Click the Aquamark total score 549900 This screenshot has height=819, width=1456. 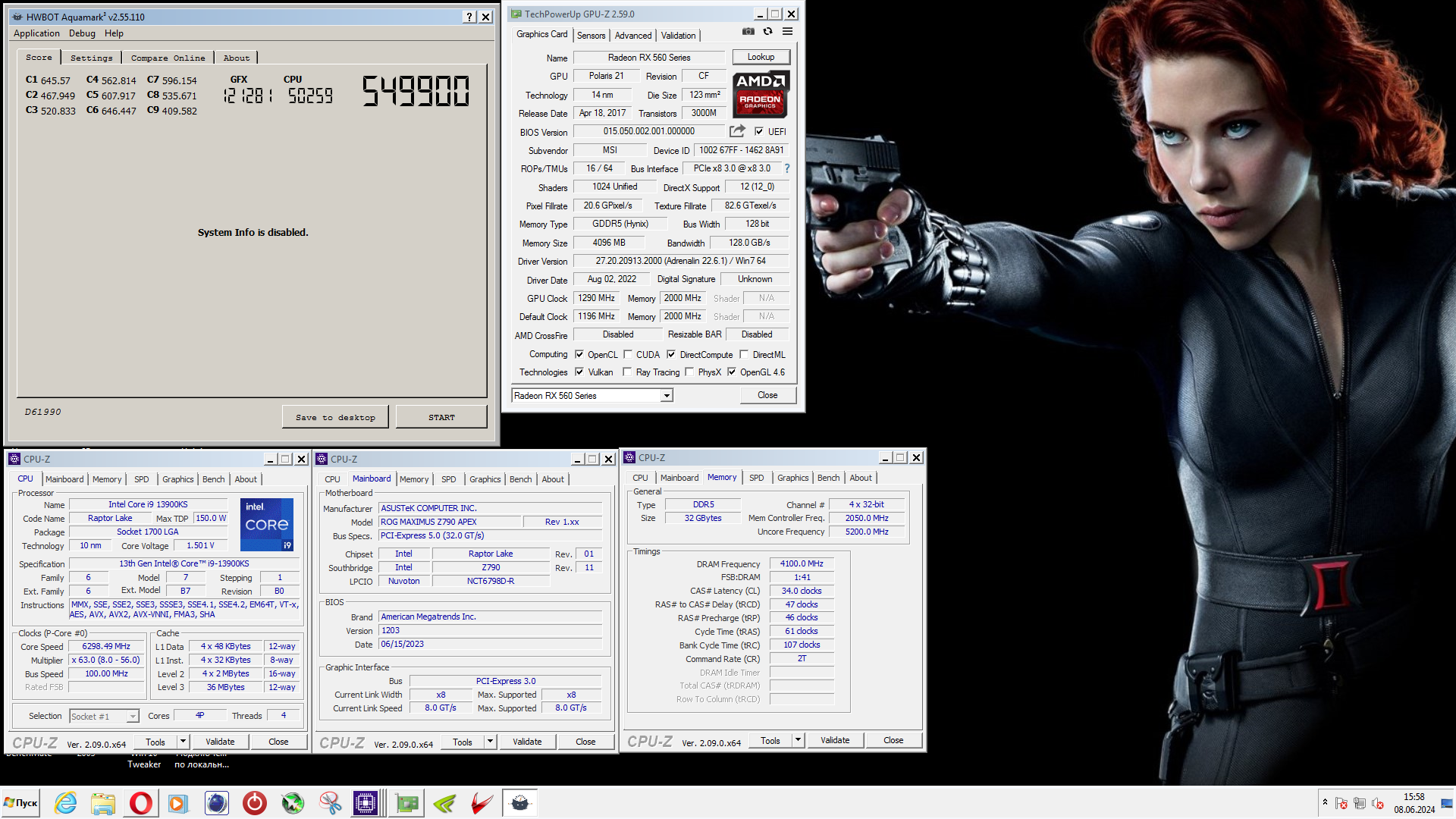416,91
